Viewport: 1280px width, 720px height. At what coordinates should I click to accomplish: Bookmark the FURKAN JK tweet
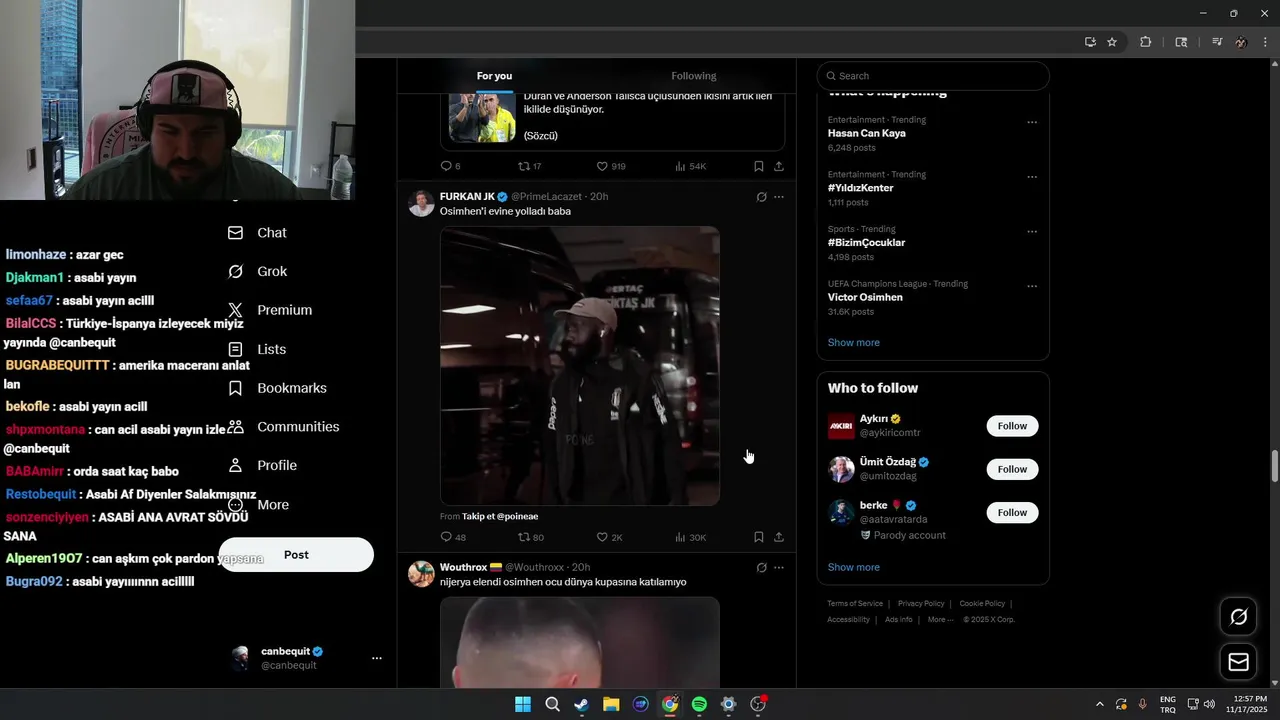click(x=759, y=537)
